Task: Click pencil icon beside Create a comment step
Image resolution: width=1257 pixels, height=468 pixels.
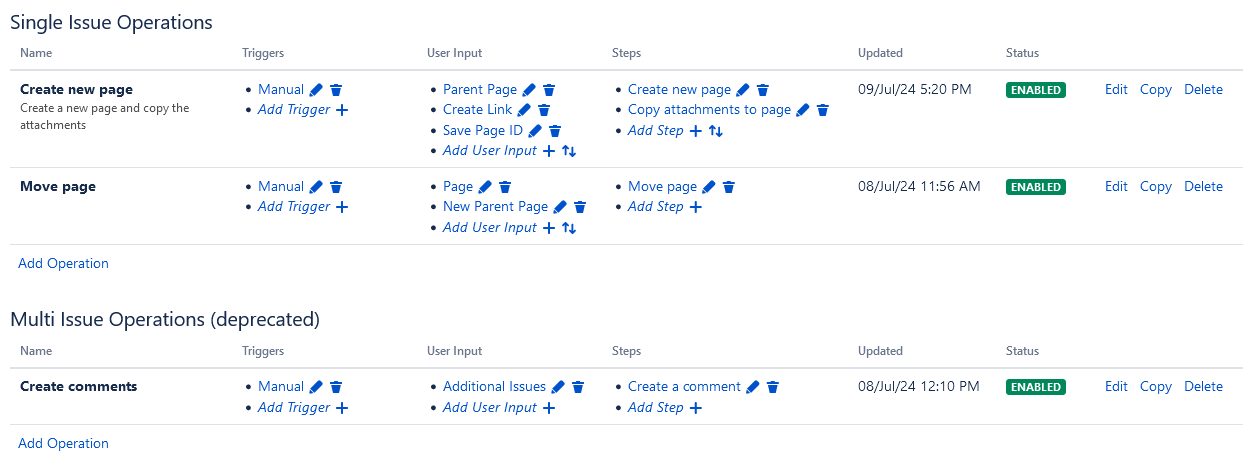Action: pos(753,387)
